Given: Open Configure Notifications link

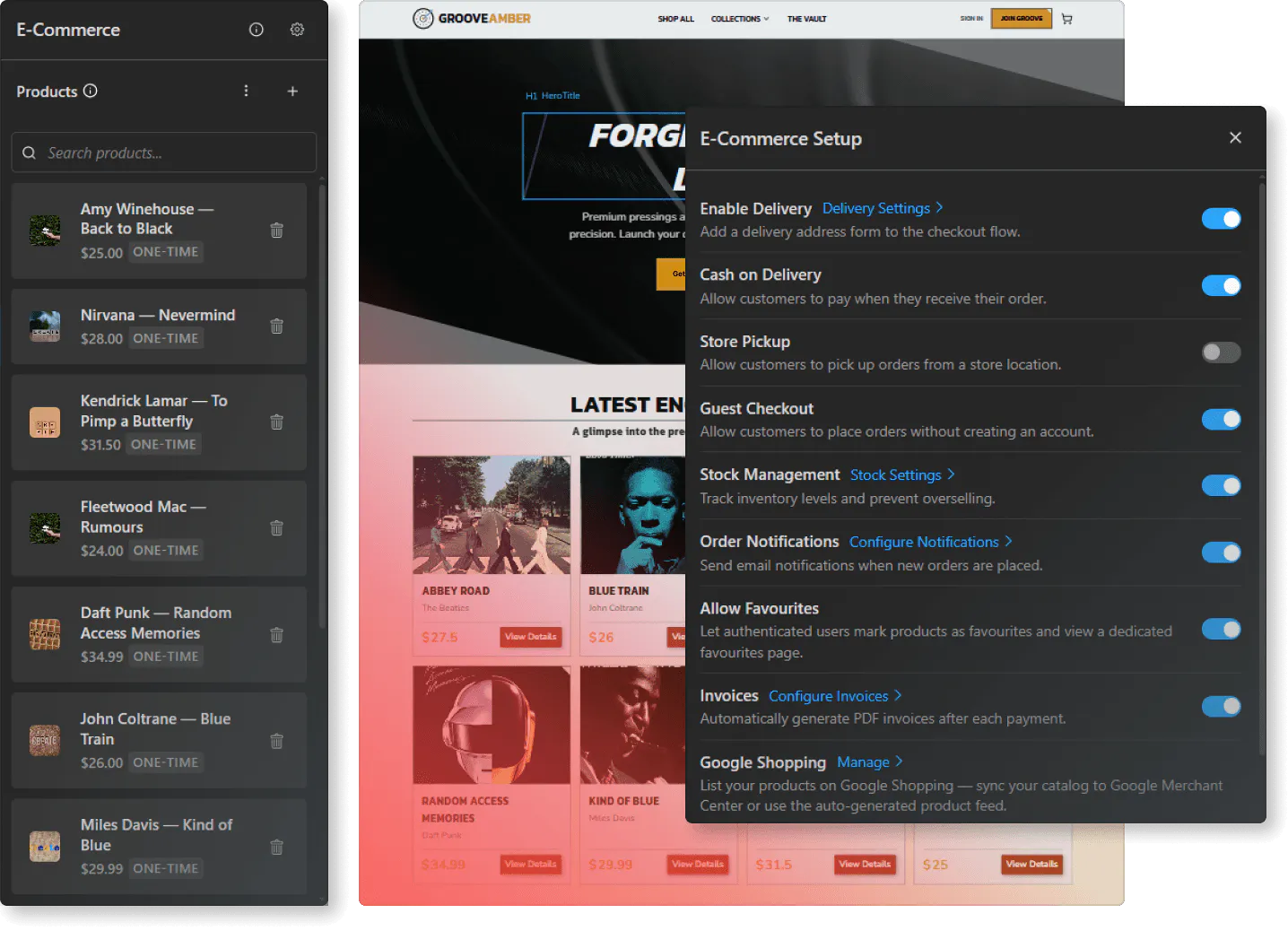Looking at the screenshot, I should tap(930, 542).
